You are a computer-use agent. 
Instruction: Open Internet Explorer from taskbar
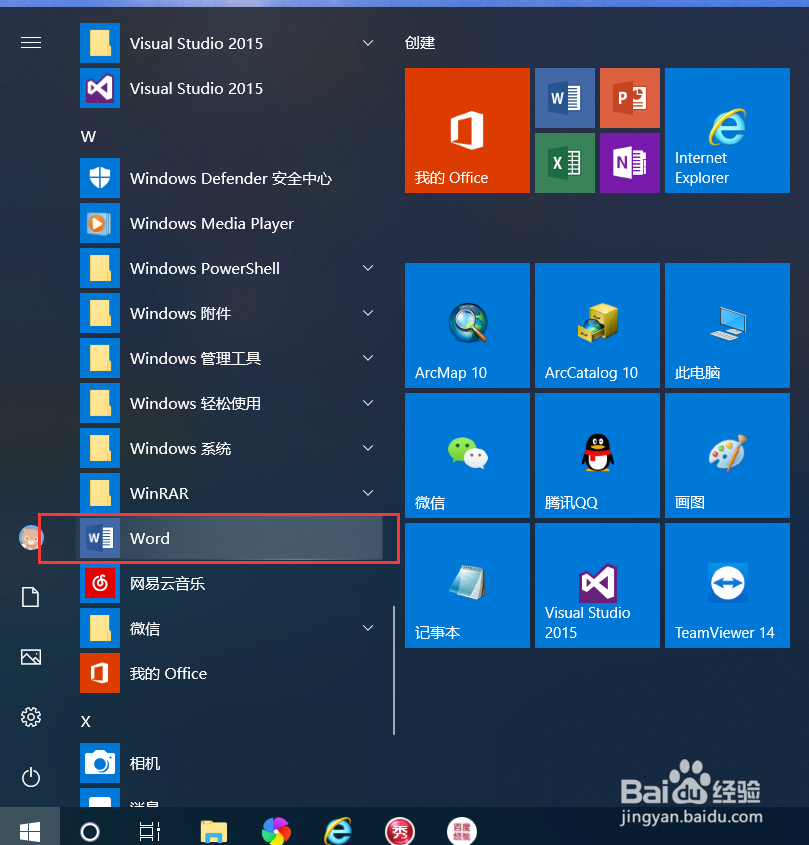[x=338, y=831]
